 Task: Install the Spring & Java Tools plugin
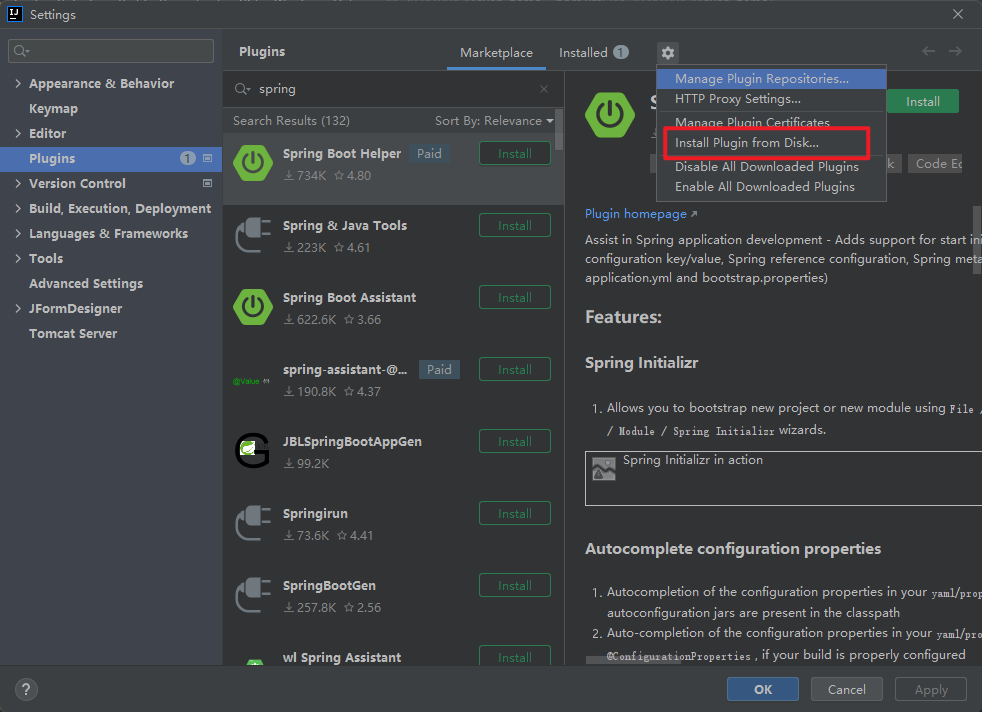coord(515,225)
